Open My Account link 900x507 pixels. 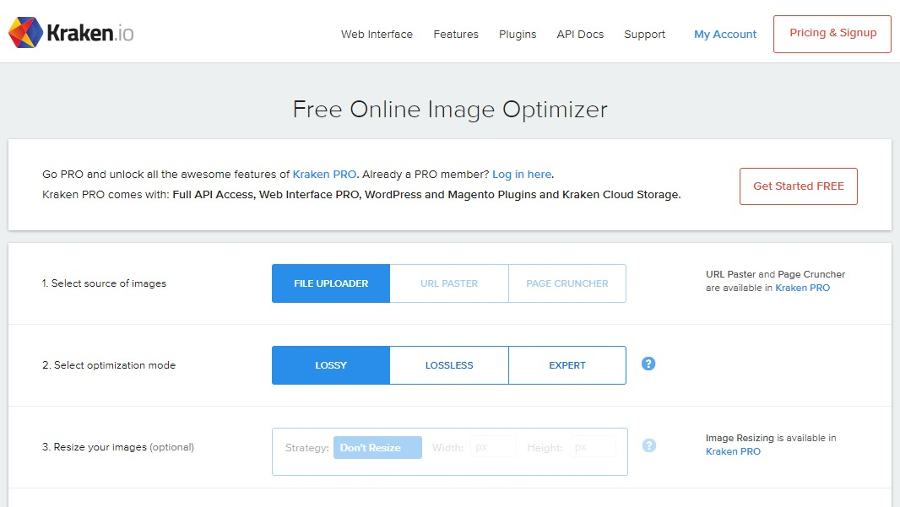pos(725,34)
